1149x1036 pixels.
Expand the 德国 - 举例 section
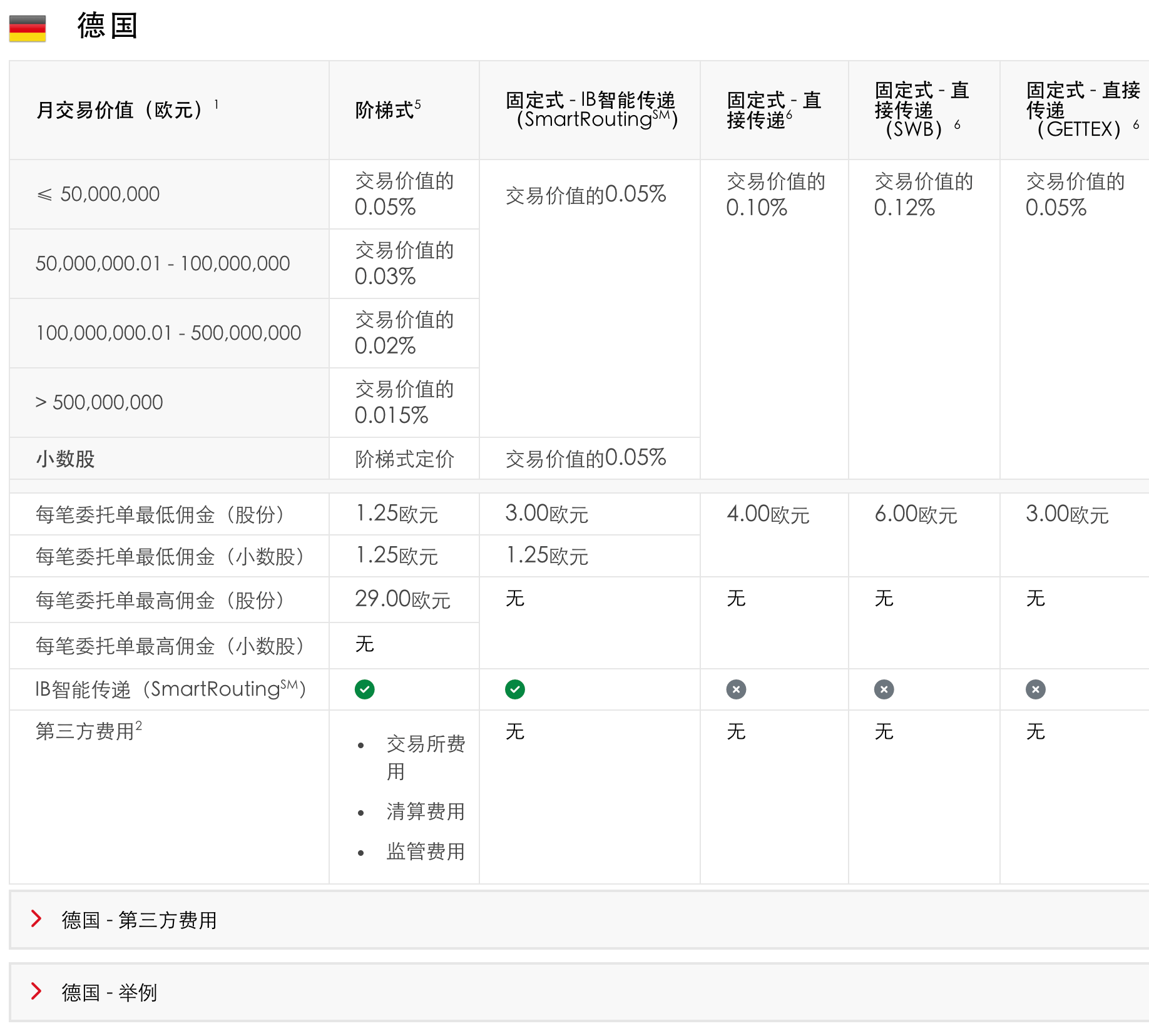(x=109, y=992)
